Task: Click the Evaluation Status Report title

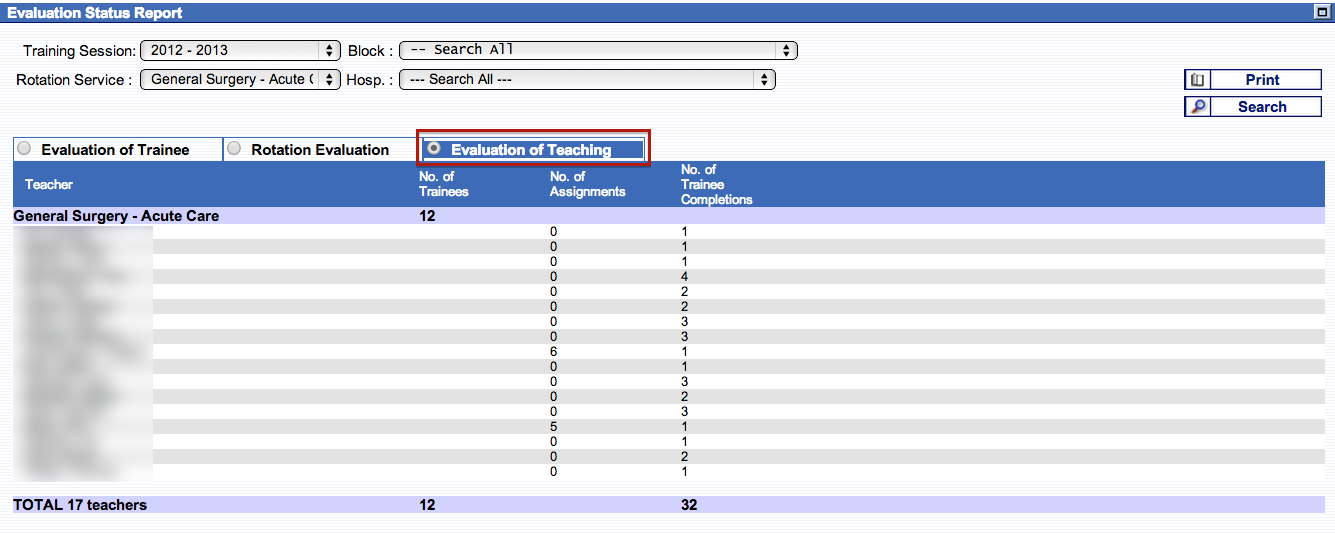Action: pos(95,13)
